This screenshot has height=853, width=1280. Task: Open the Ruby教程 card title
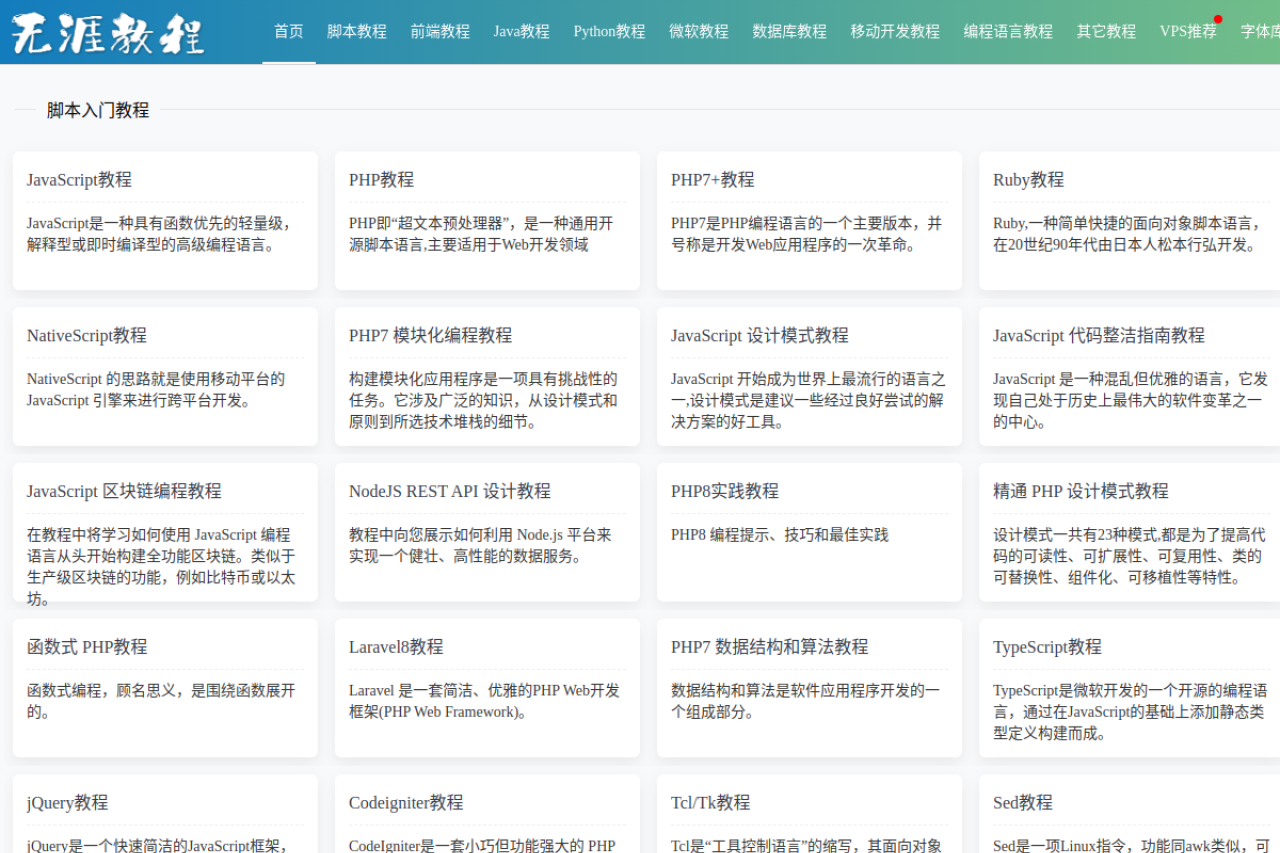1028,180
